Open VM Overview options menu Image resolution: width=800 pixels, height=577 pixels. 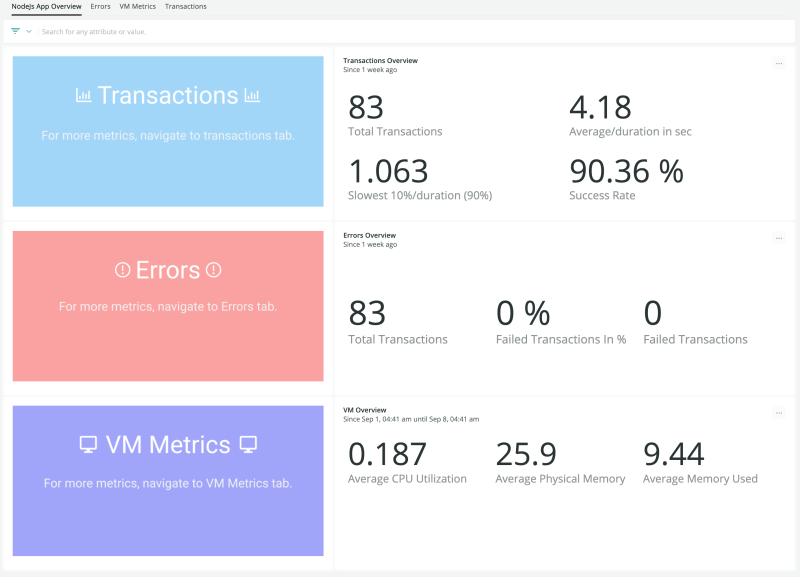[x=778, y=412]
